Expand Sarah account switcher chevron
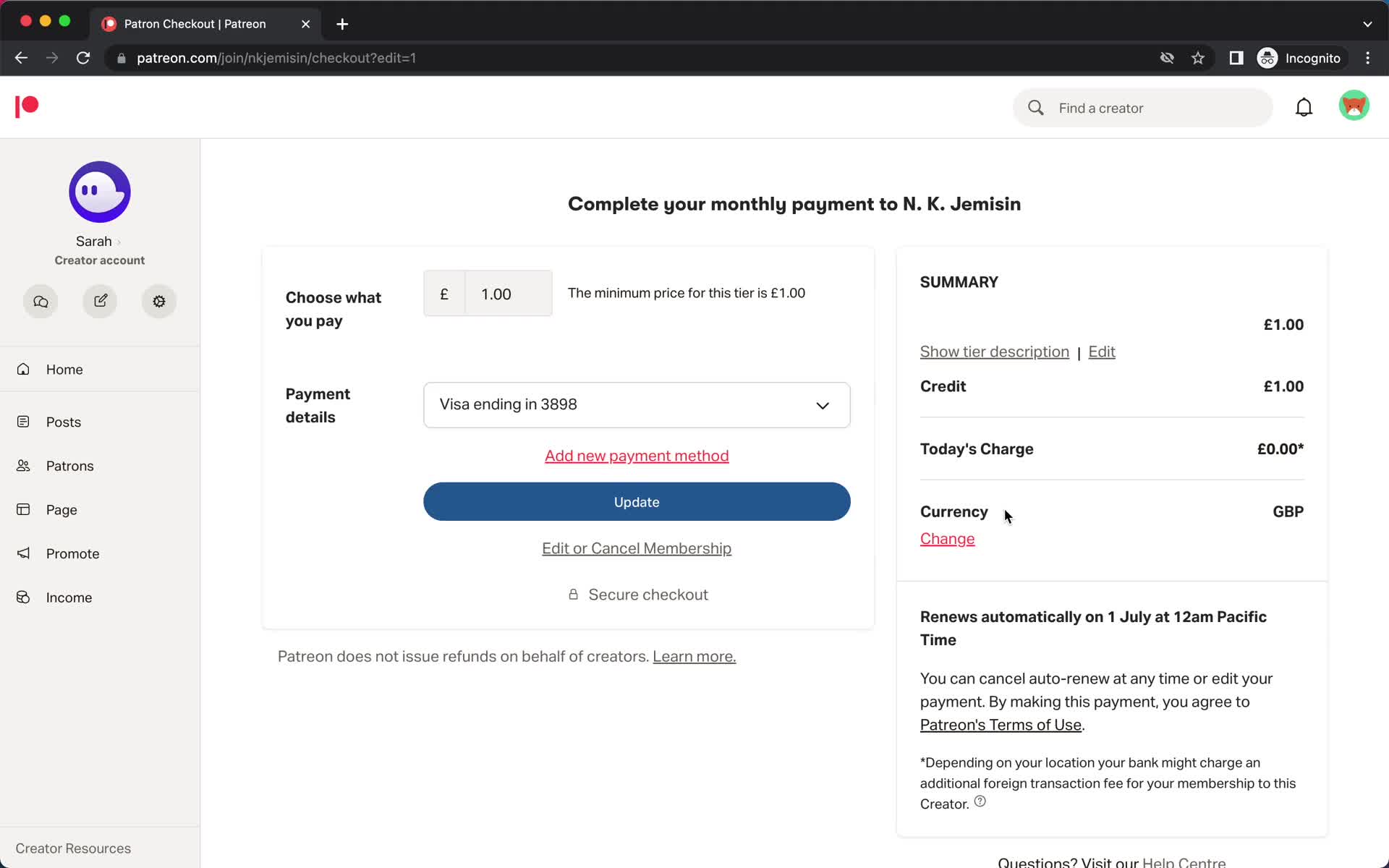 tap(119, 242)
